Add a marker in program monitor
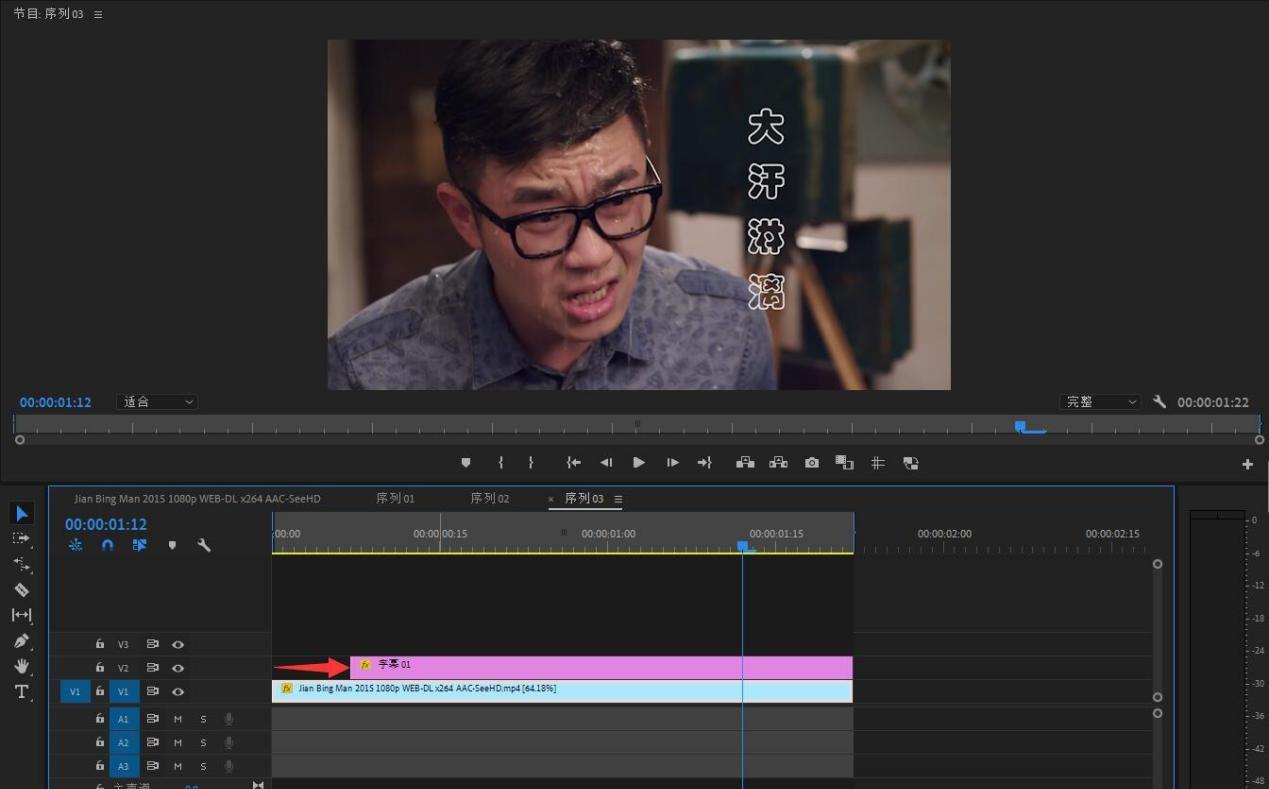The width and height of the screenshot is (1269, 789). 465,463
